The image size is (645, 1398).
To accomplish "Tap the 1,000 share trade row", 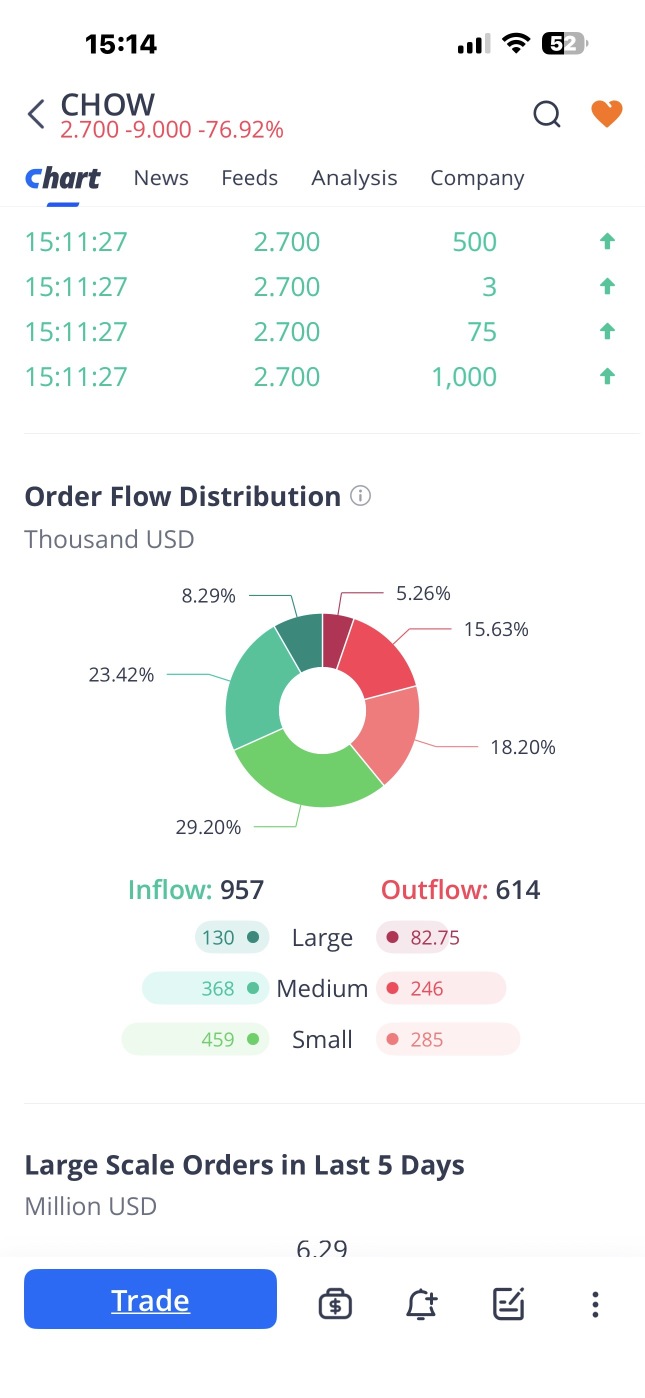I will [x=320, y=377].
